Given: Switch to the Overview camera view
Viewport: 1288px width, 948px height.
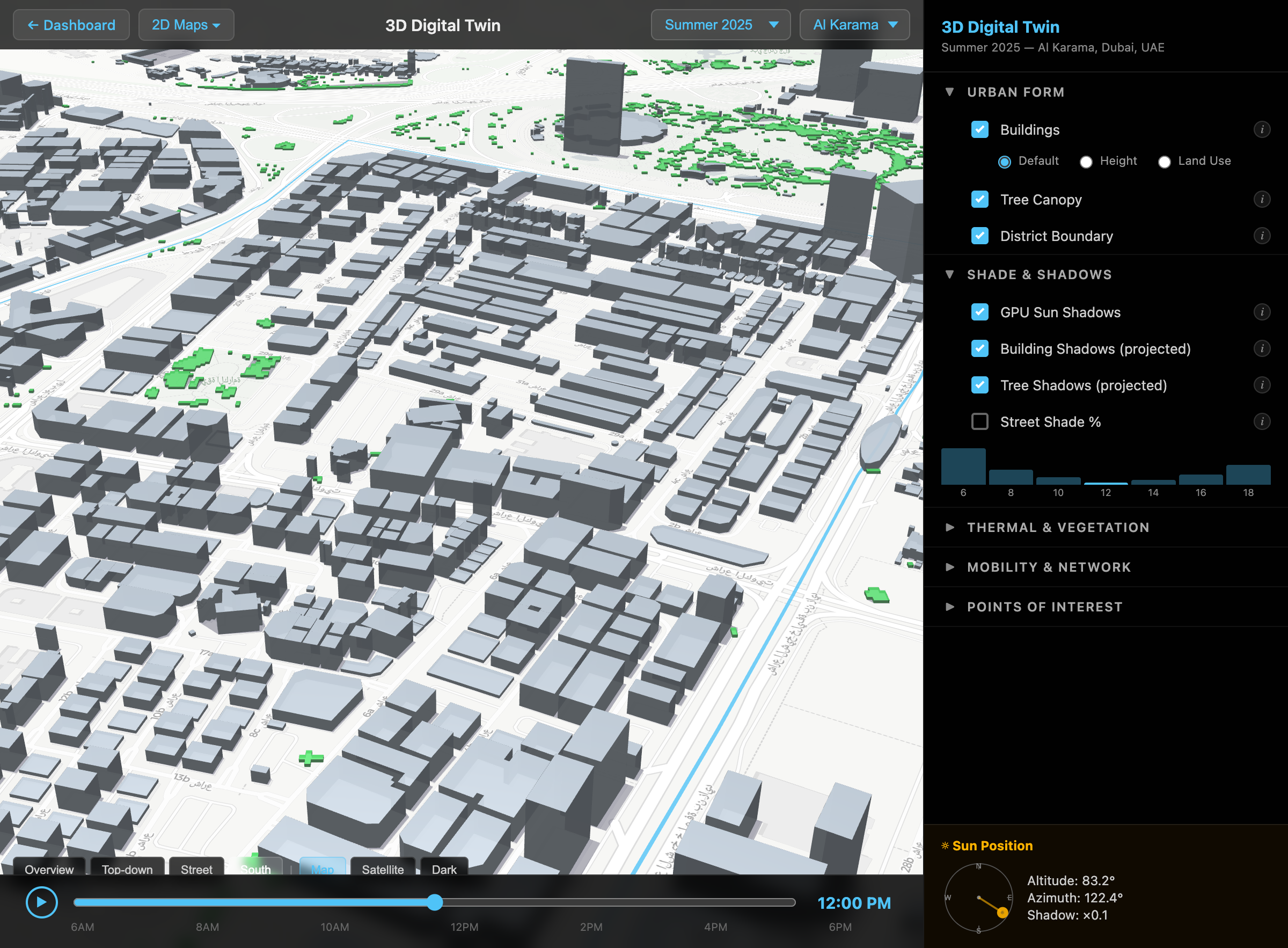Looking at the screenshot, I should 49,866.
